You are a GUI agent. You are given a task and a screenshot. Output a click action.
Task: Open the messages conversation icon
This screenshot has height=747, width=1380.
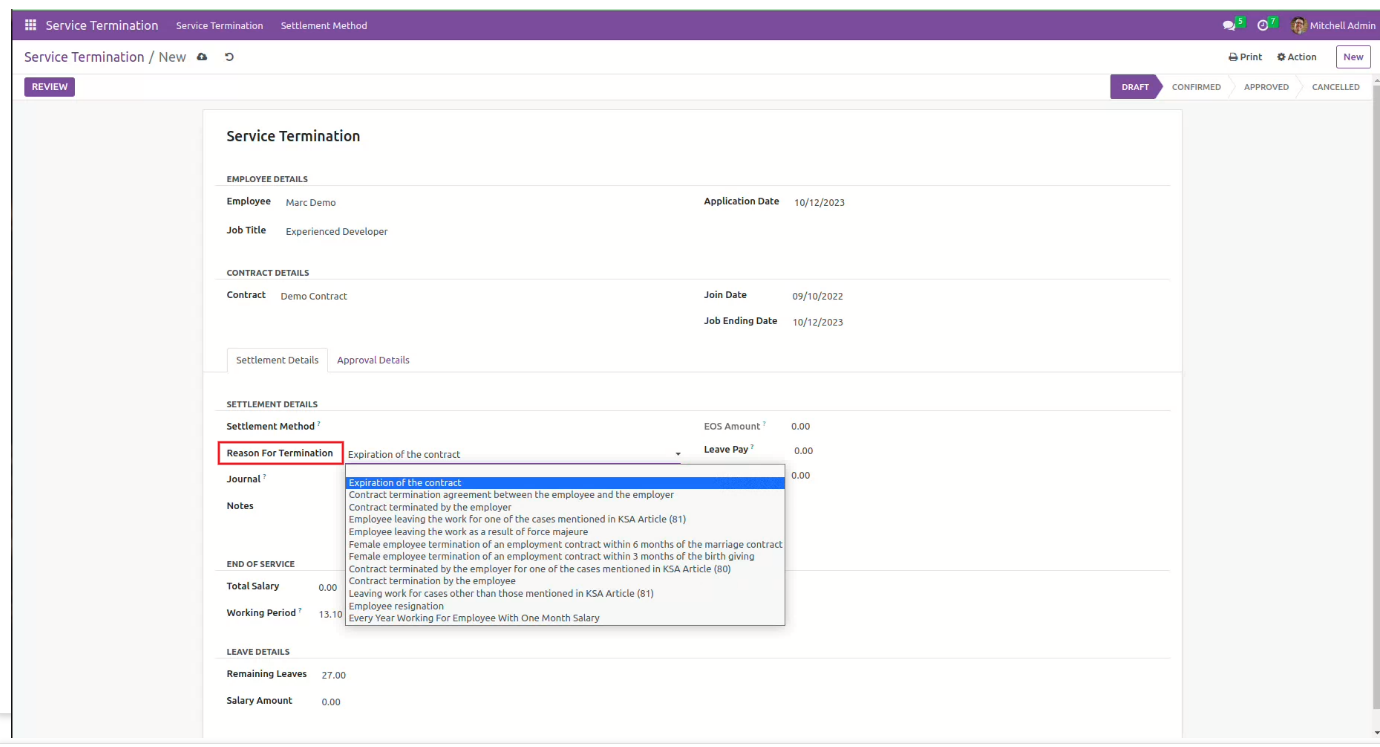tap(1229, 25)
